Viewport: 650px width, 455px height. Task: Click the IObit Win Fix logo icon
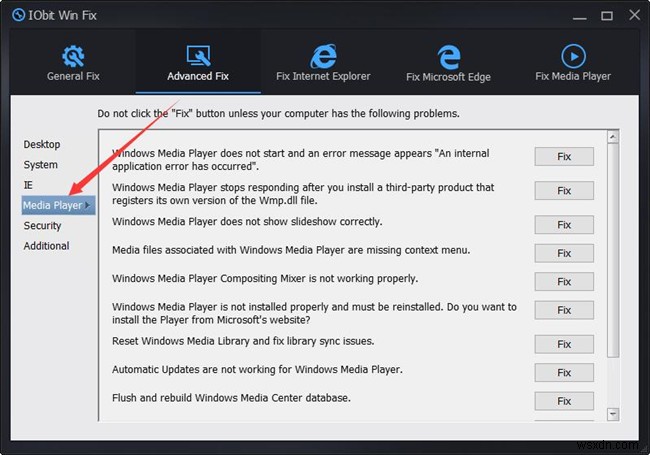tap(19, 15)
